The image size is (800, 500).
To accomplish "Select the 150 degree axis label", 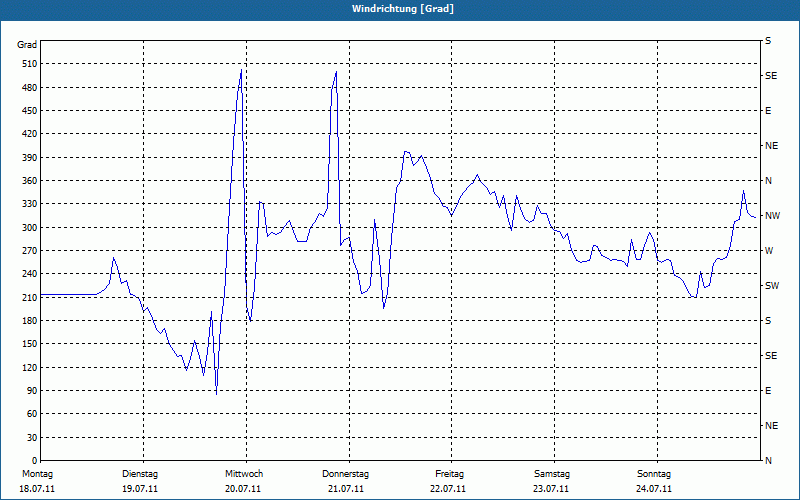I will tap(30, 344).
